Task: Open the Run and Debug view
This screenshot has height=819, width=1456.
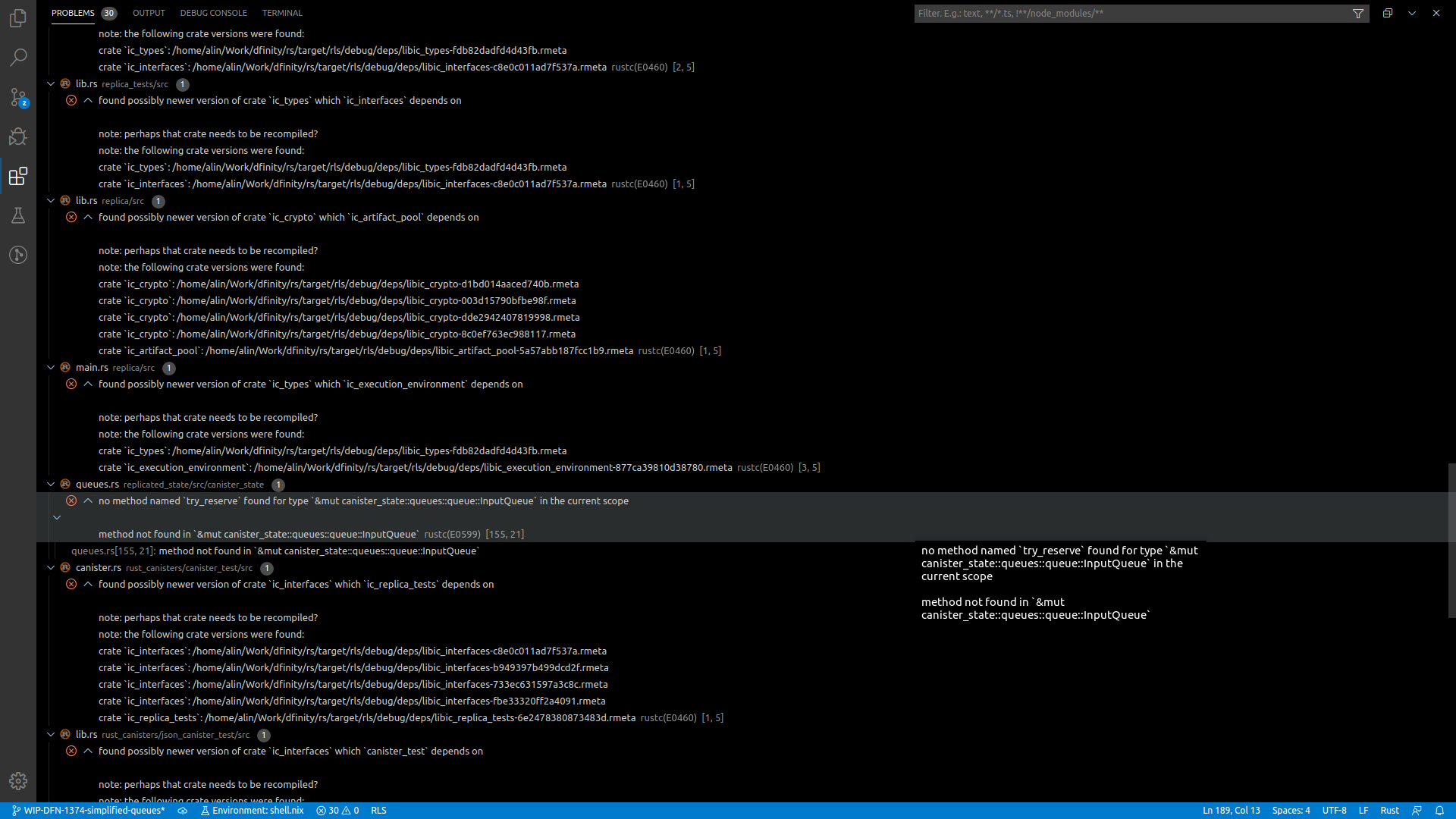Action: tap(18, 136)
